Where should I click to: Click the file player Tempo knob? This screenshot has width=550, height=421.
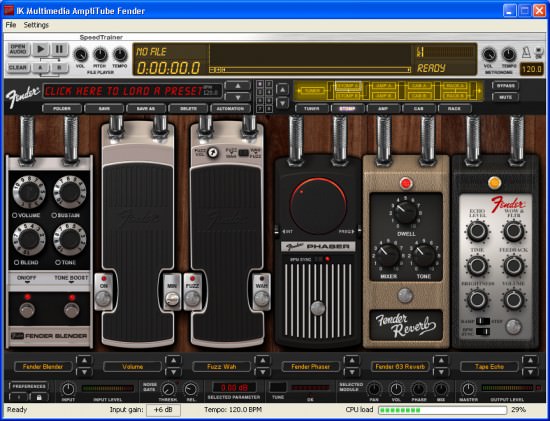[x=120, y=55]
